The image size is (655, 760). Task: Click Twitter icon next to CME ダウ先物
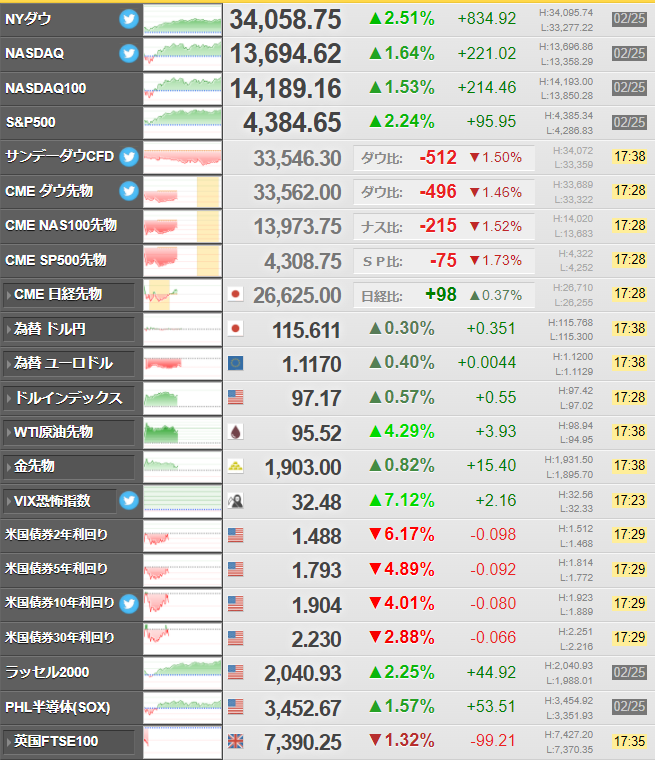(x=129, y=191)
